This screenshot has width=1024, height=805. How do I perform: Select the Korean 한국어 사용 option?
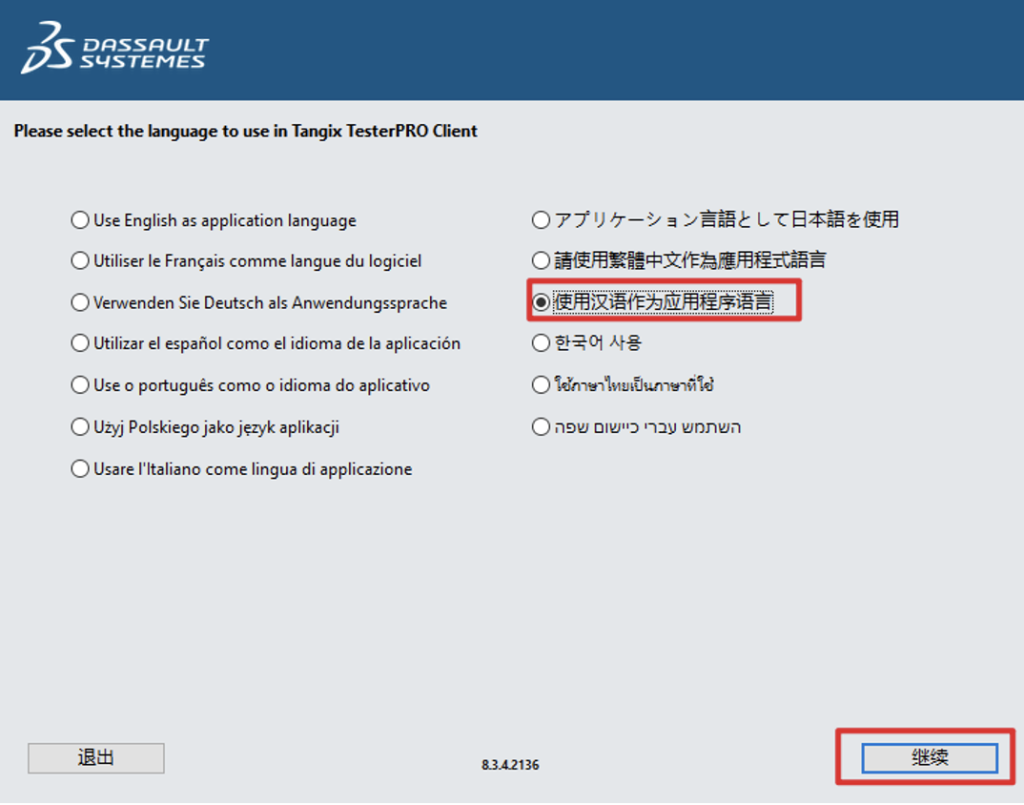click(541, 343)
